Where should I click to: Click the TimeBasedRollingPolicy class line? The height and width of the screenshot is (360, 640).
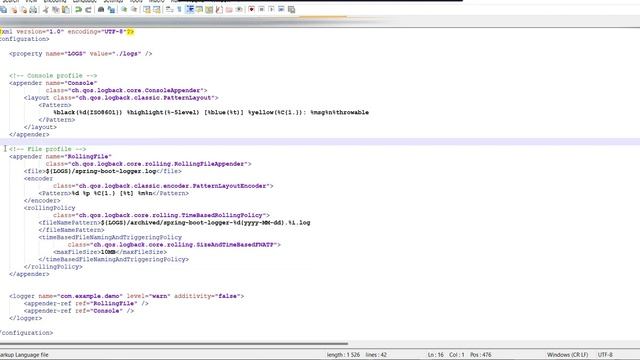click(x=161, y=215)
